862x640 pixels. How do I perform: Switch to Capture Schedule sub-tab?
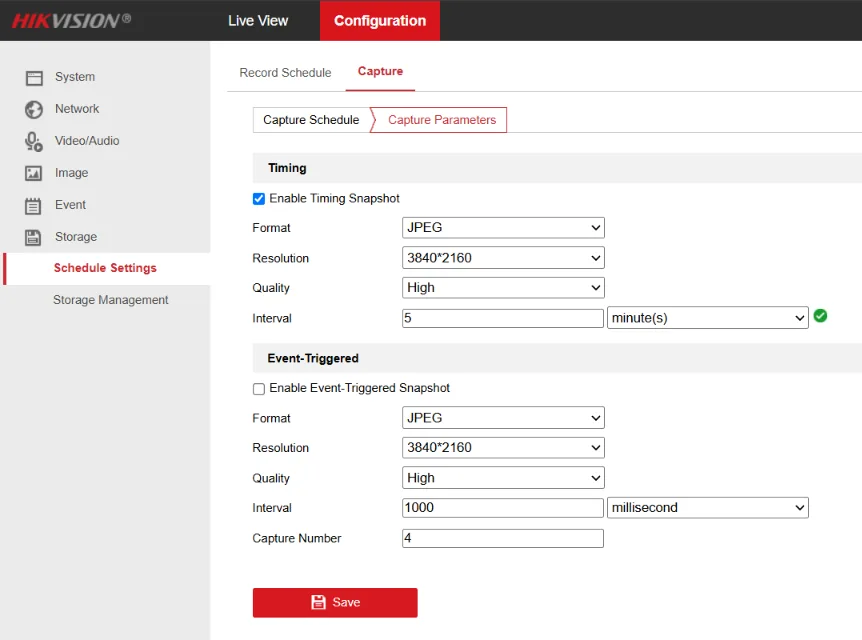point(311,120)
